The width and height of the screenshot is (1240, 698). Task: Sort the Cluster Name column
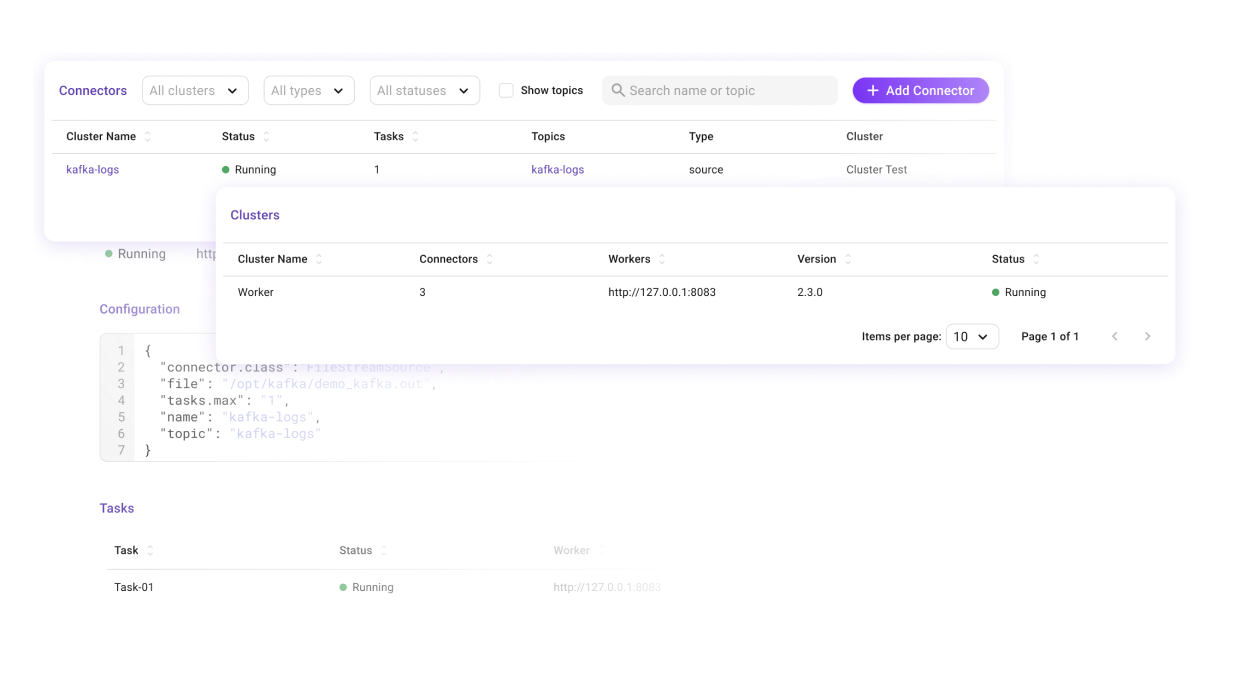coord(147,136)
